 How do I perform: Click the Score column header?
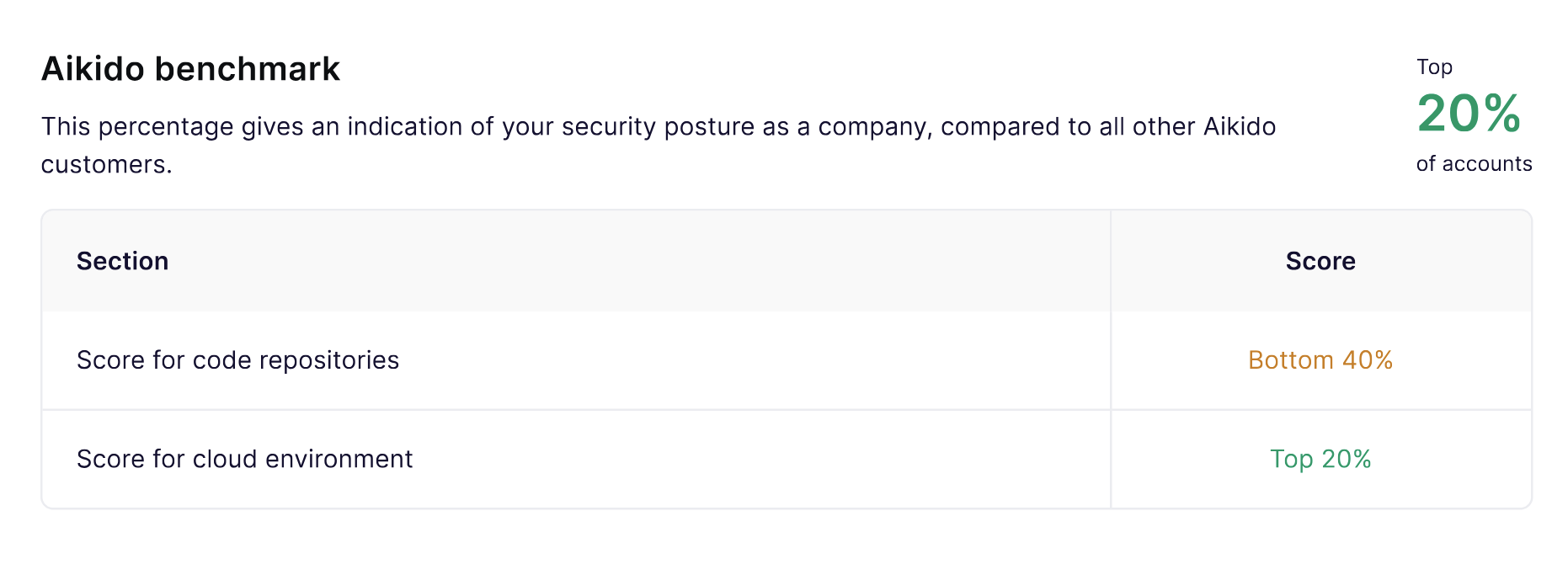point(1320,261)
